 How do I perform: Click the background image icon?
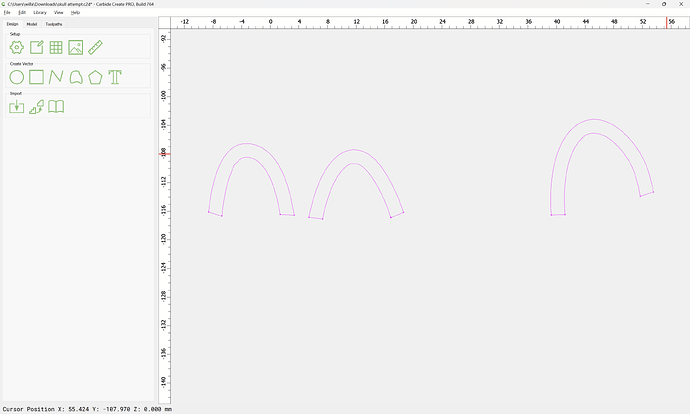[76, 47]
